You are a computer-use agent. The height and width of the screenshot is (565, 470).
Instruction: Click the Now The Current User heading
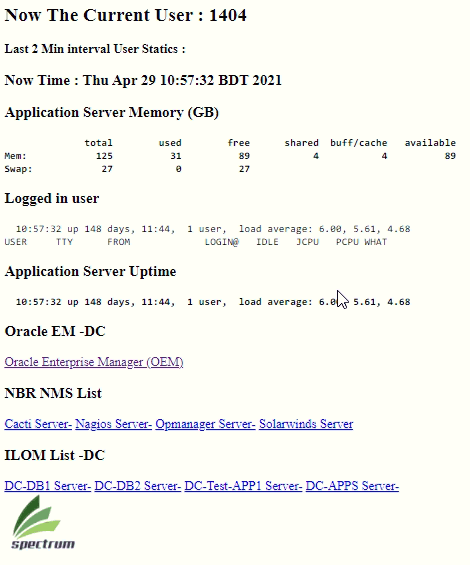(x=125, y=15)
